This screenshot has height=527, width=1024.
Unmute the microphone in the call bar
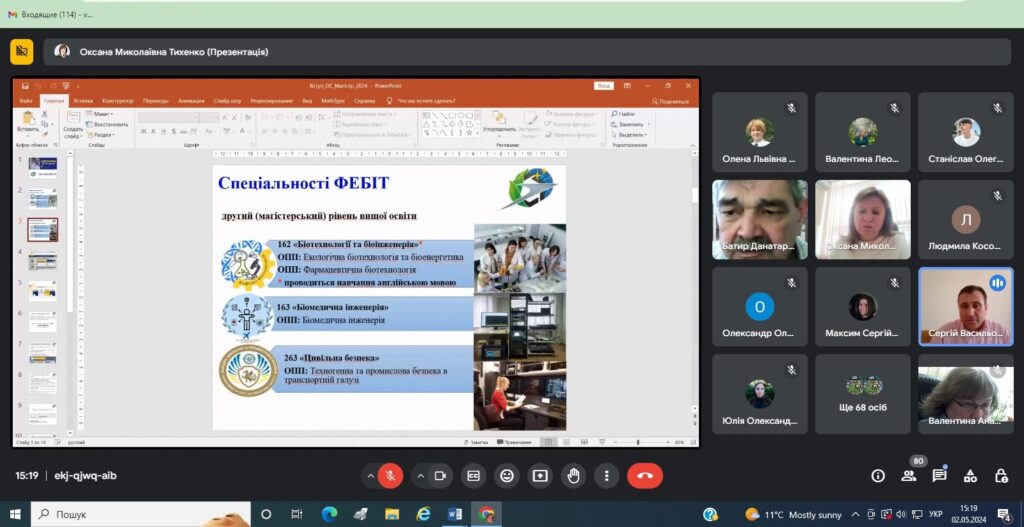coord(391,476)
